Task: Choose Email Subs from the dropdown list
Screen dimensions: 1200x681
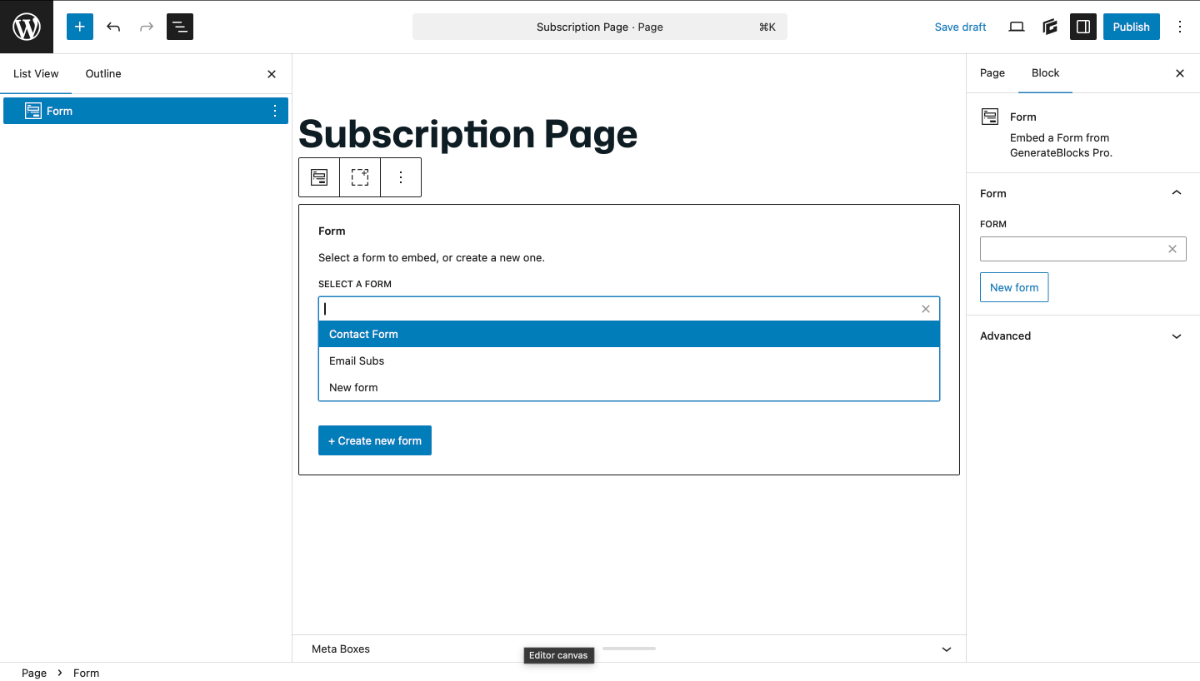Action: [x=629, y=361]
